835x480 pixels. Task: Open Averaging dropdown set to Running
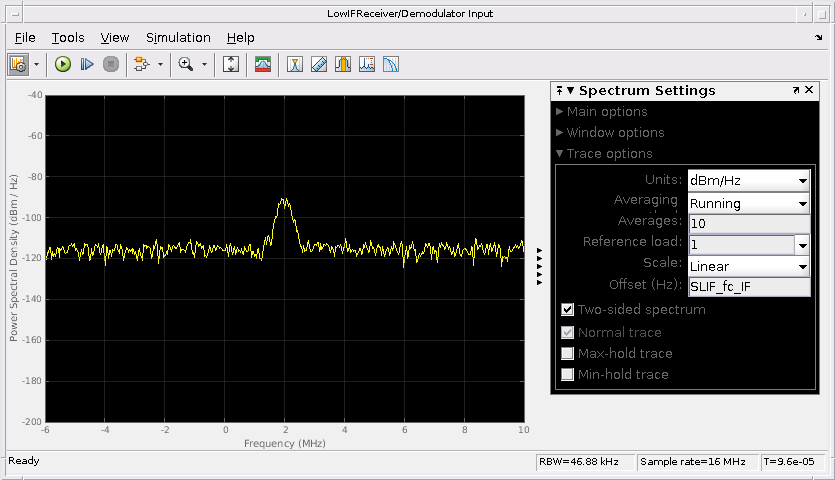tap(749, 204)
